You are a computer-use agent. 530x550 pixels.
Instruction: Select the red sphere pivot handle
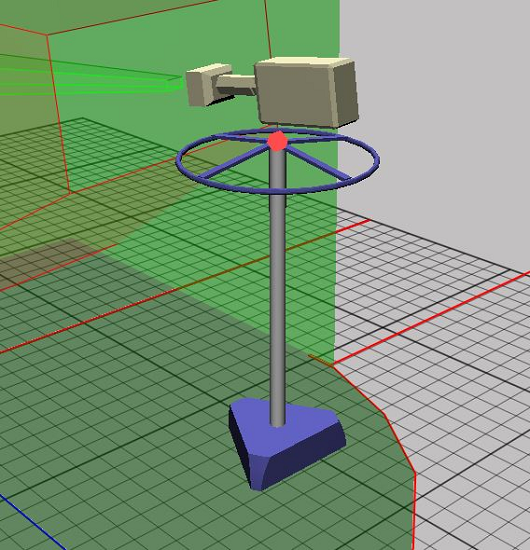[x=277, y=141]
